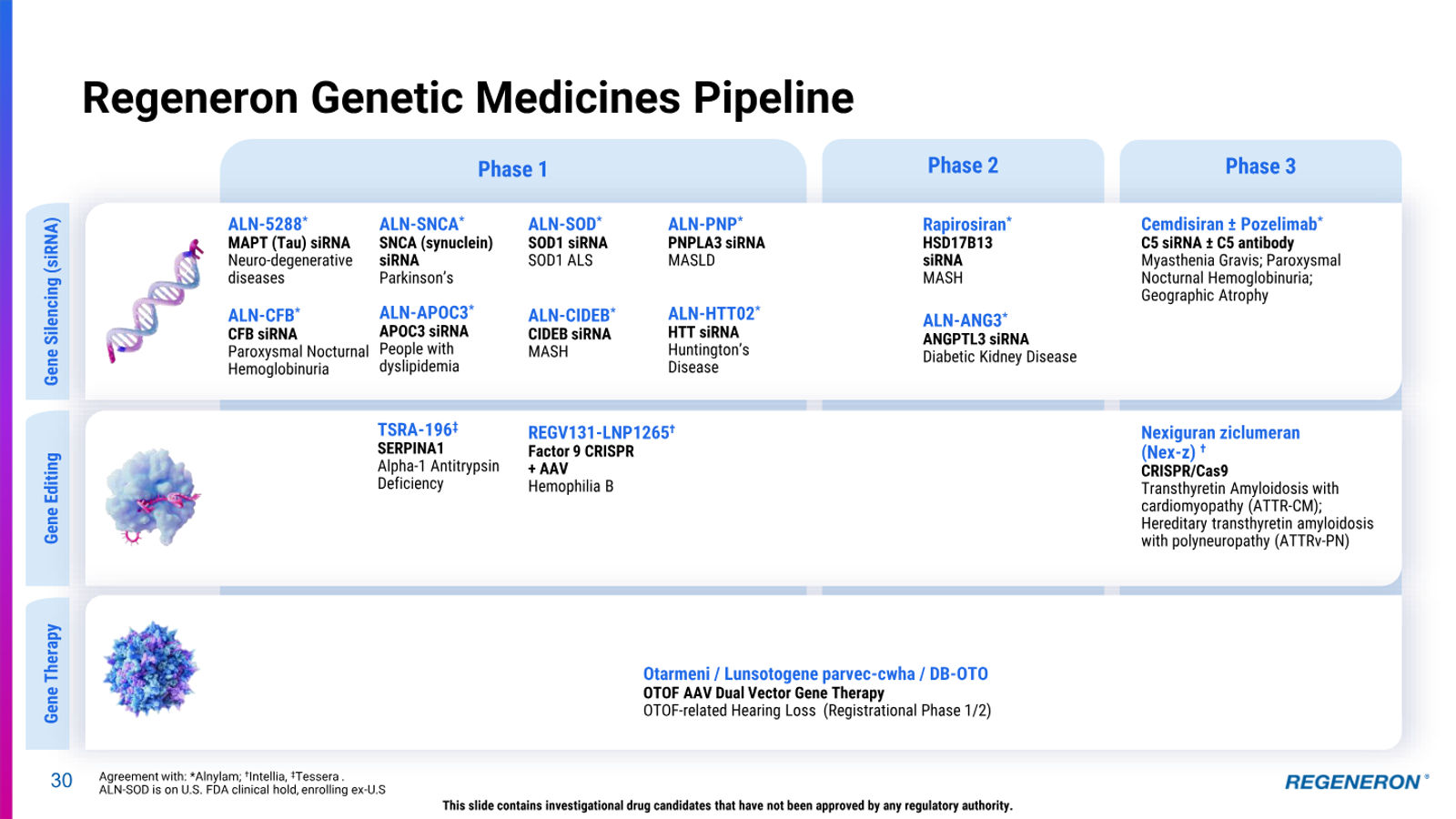The image size is (1456, 819).
Task: Click the Agreement with Alnylam, Intellia, Tessera footnote
Action: tap(221, 776)
